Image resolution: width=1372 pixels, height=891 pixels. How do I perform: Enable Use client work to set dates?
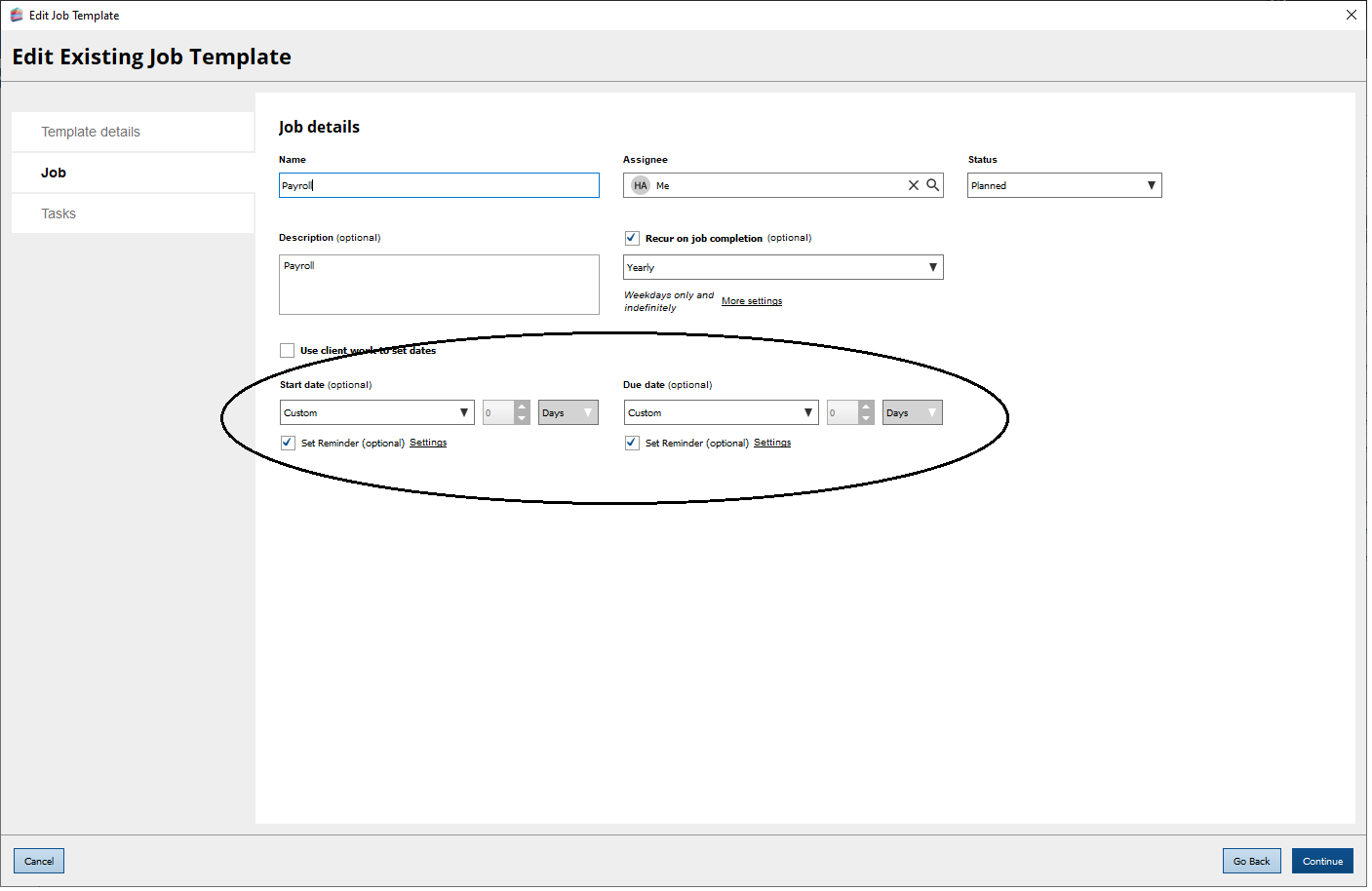(x=287, y=350)
